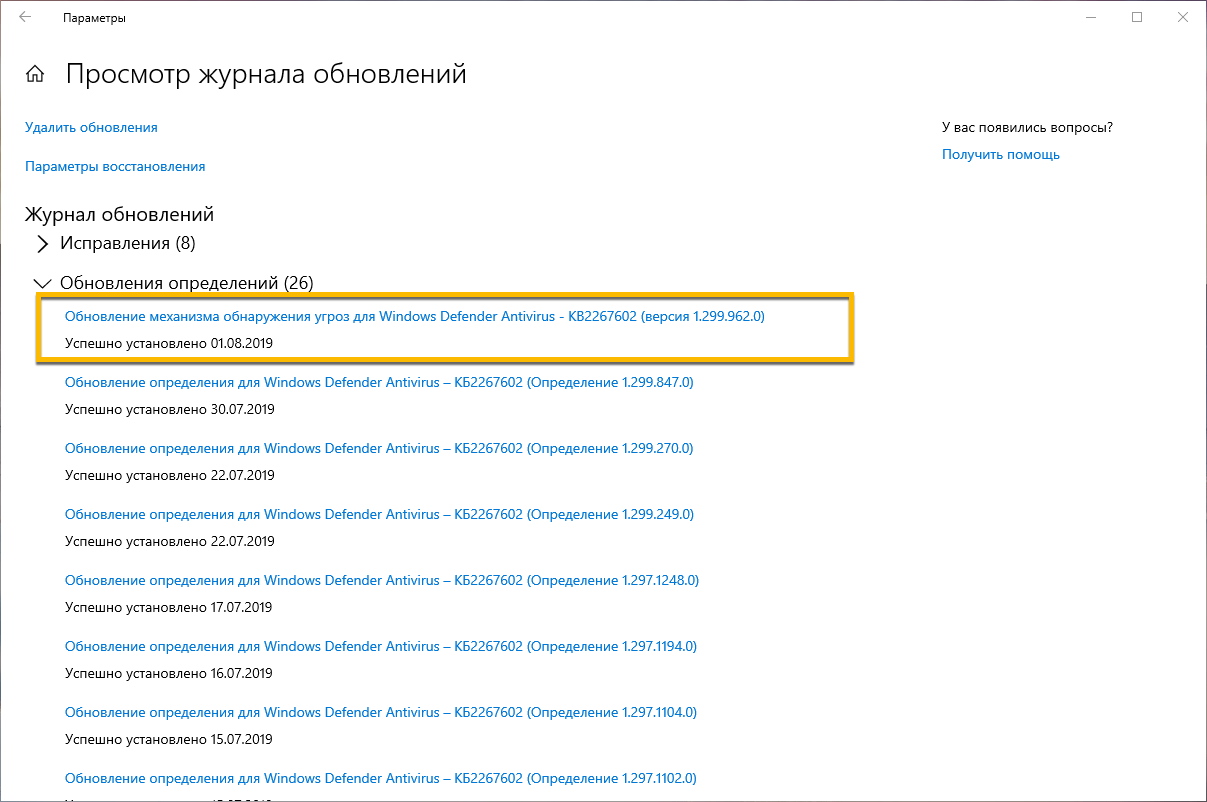Minimize the Параметры window
This screenshot has height=802, width=1207.
[1090, 17]
